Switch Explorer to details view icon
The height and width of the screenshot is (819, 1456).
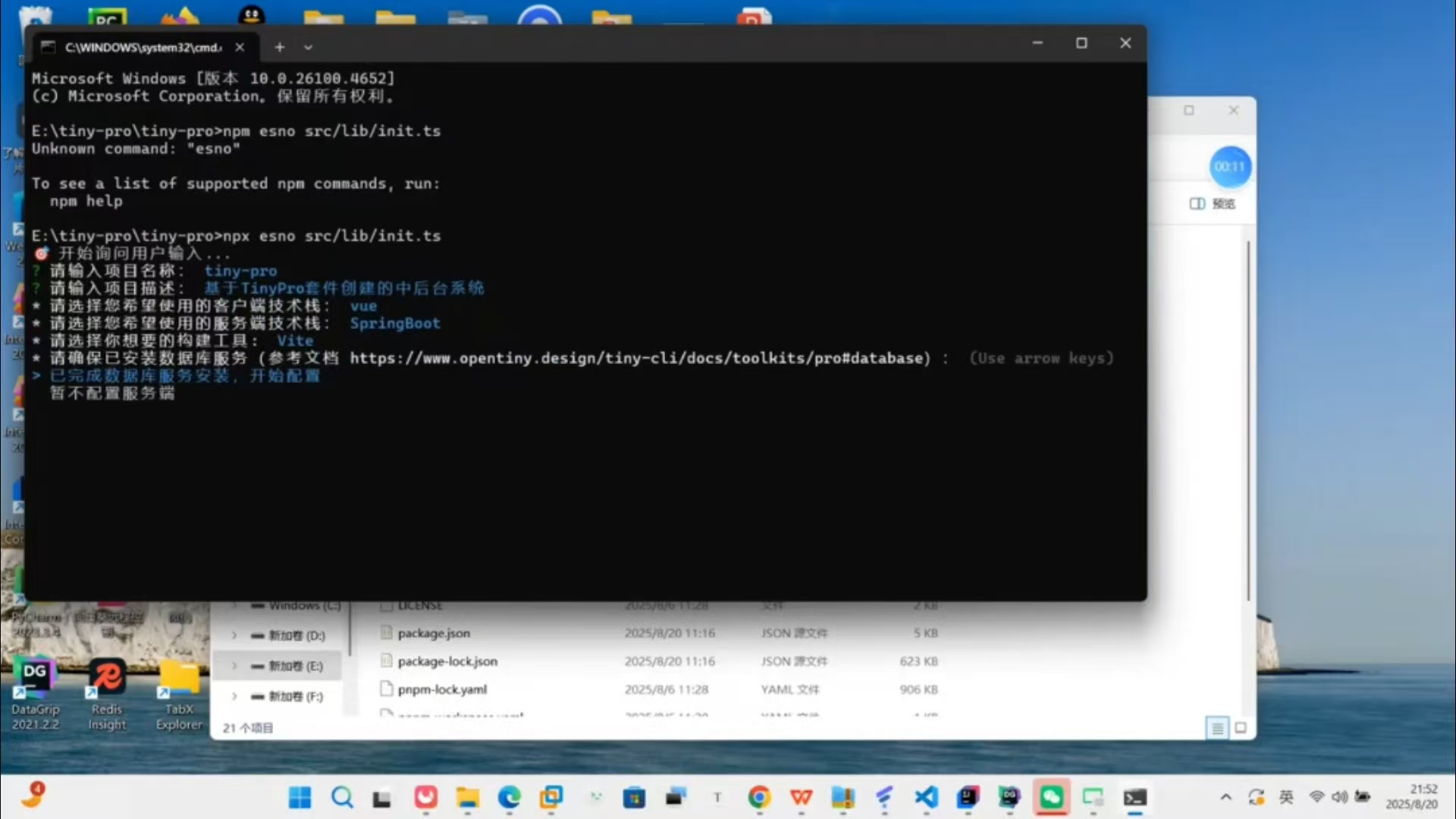[1217, 728]
